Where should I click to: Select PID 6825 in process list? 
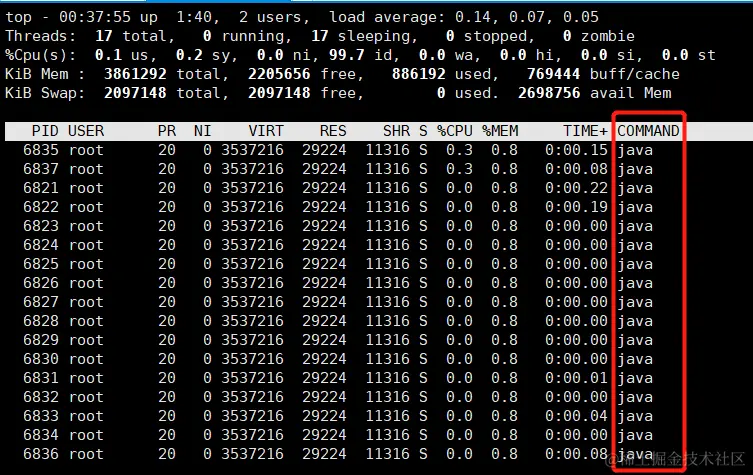(x=41, y=264)
